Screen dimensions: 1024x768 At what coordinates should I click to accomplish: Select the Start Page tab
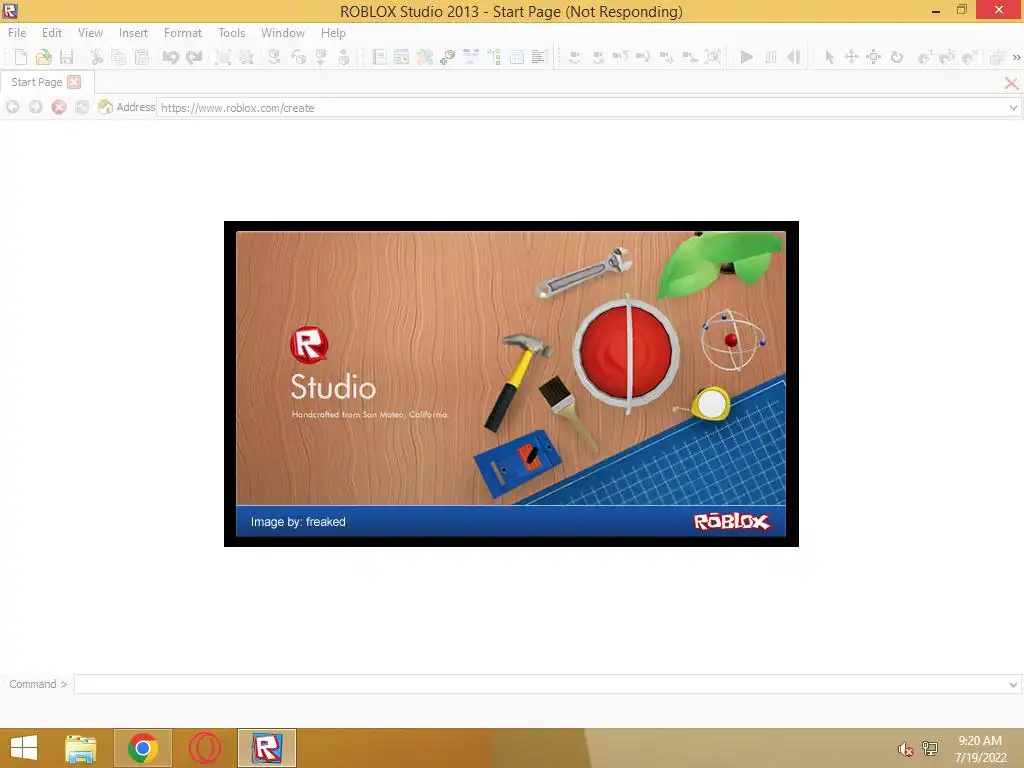[37, 82]
